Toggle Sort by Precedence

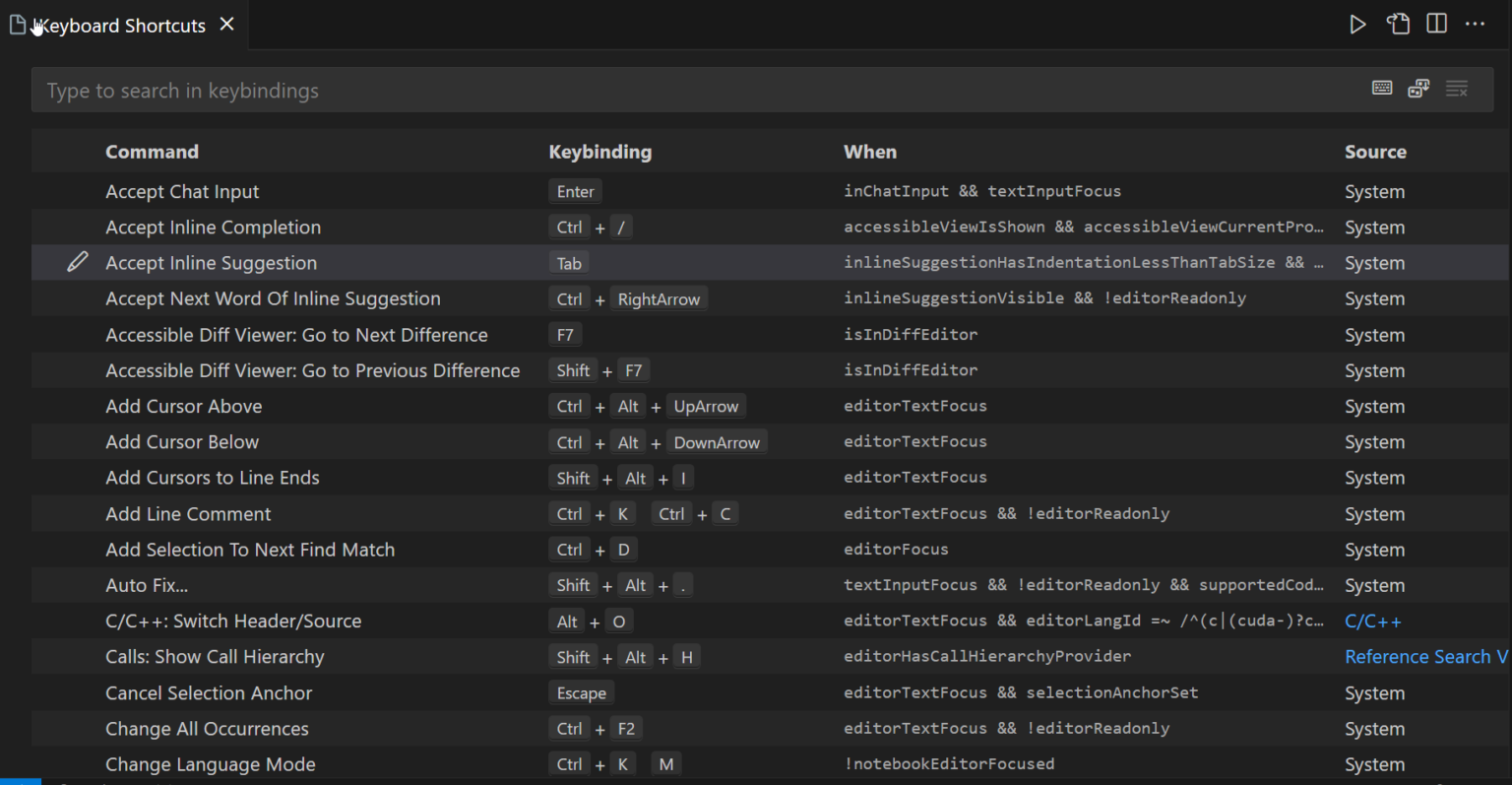tap(1418, 88)
